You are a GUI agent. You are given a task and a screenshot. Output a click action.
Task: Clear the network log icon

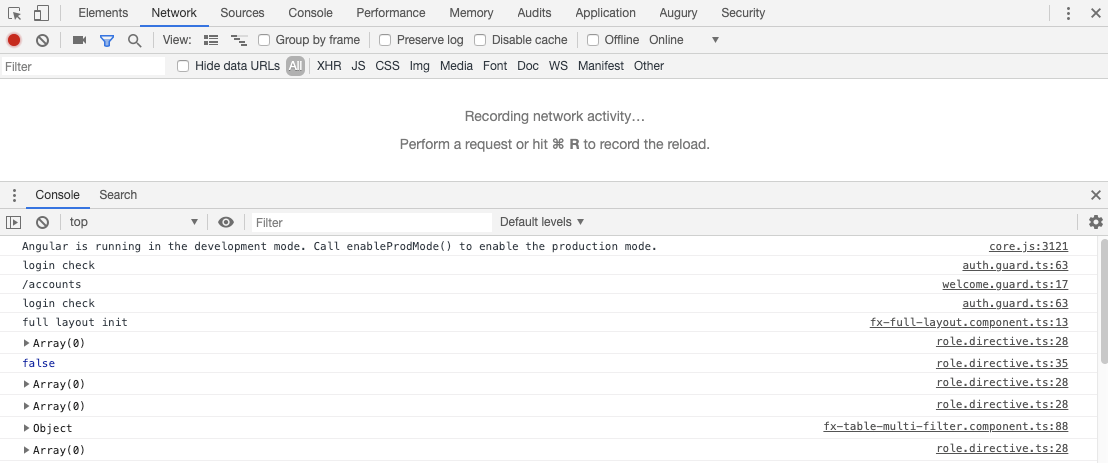click(42, 40)
